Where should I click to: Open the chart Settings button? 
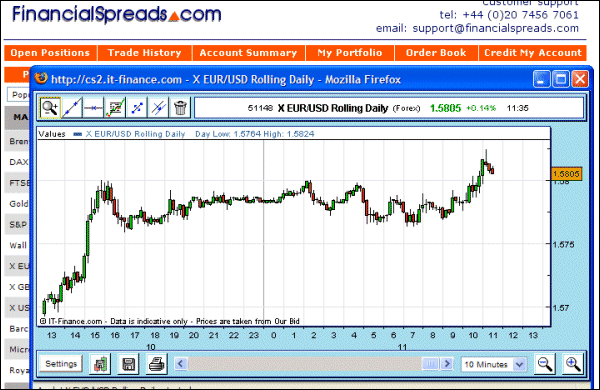tap(61, 364)
